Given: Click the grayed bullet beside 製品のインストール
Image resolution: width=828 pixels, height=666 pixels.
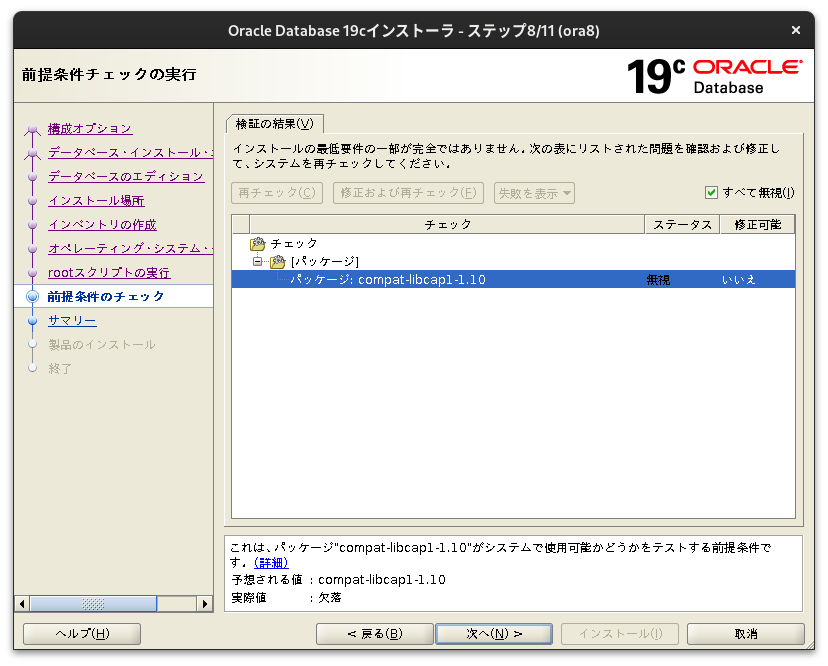Looking at the screenshot, I should click(x=32, y=342).
